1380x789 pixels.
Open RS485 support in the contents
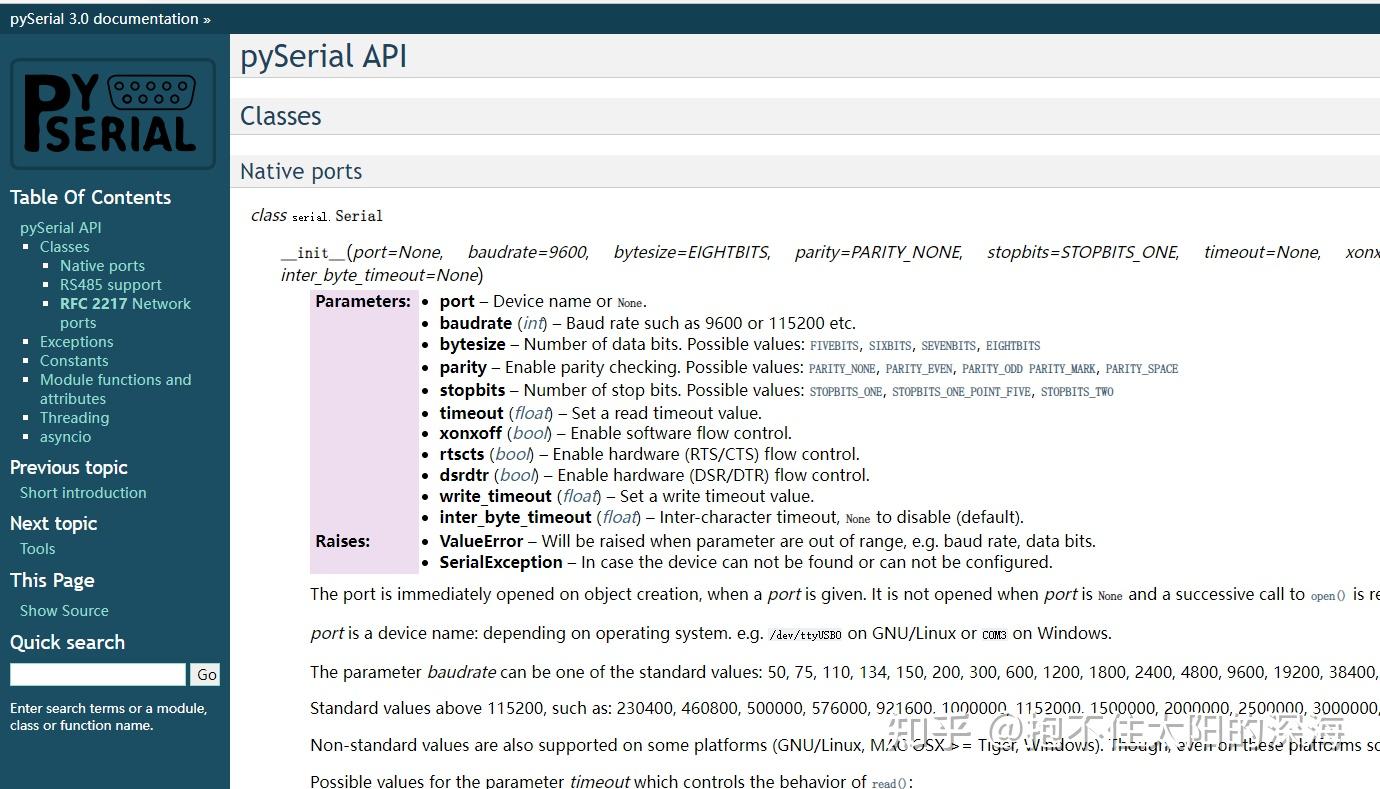coord(111,285)
